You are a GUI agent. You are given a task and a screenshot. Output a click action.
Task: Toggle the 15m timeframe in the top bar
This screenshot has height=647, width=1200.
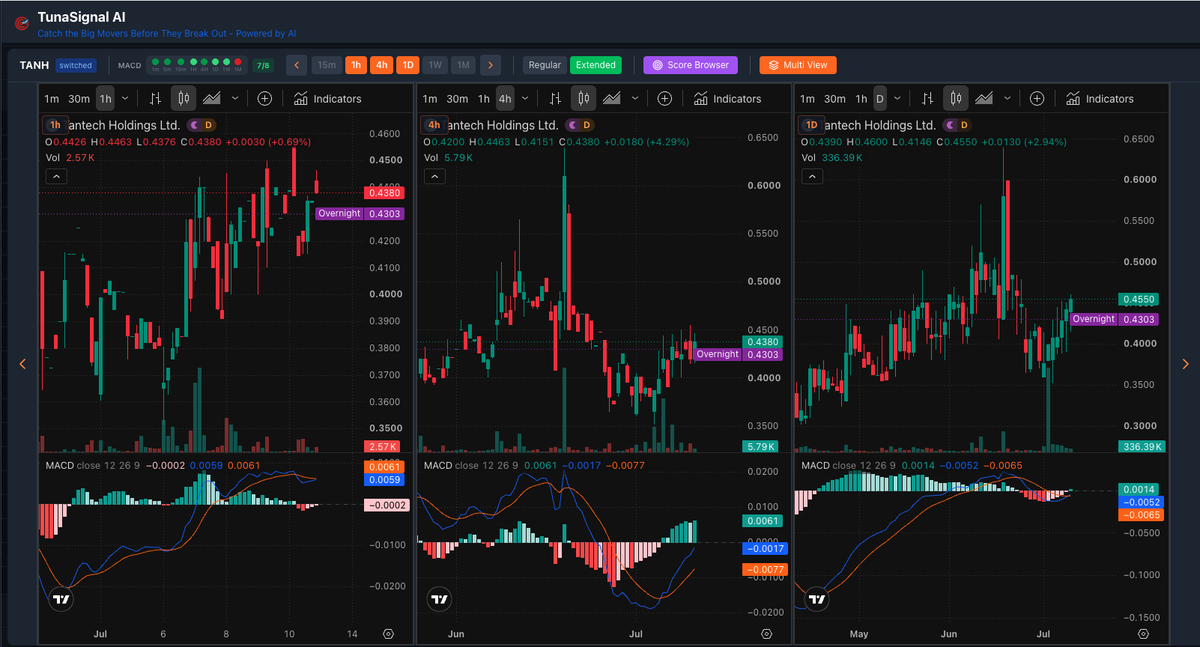tap(326, 65)
